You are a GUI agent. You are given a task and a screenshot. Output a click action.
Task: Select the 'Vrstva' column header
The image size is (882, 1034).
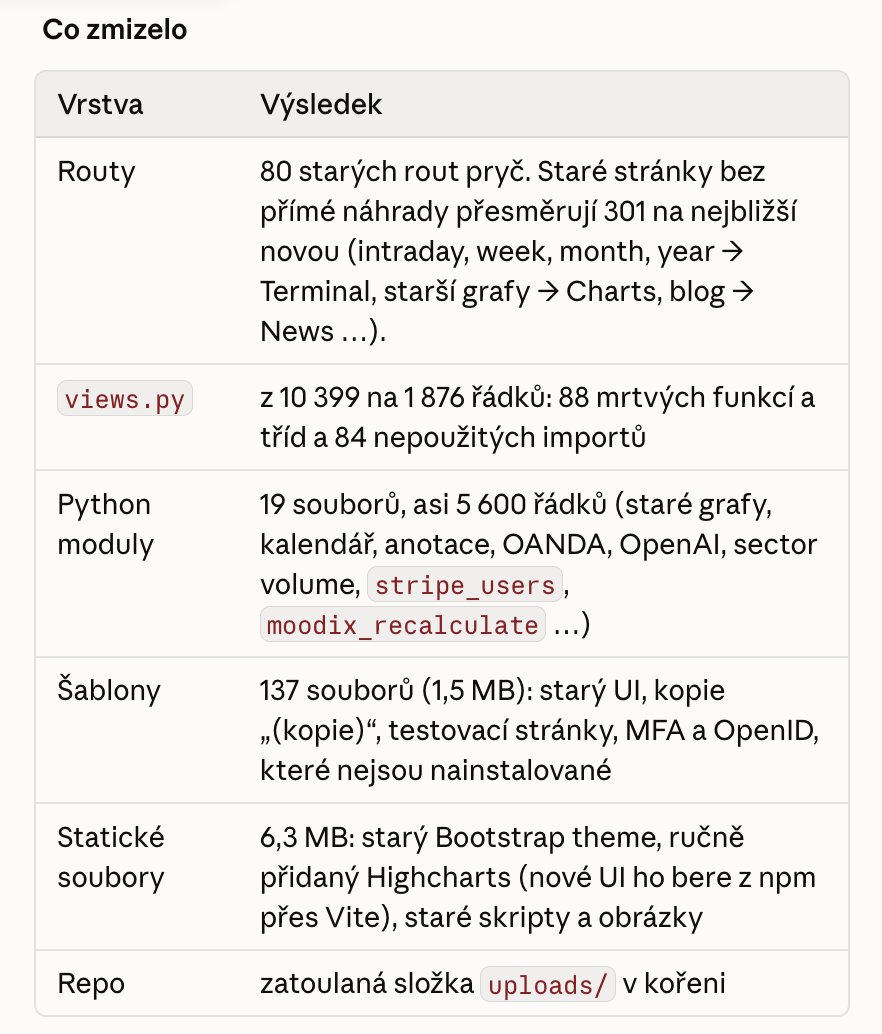pyautogui.click(x=100, y=104)
